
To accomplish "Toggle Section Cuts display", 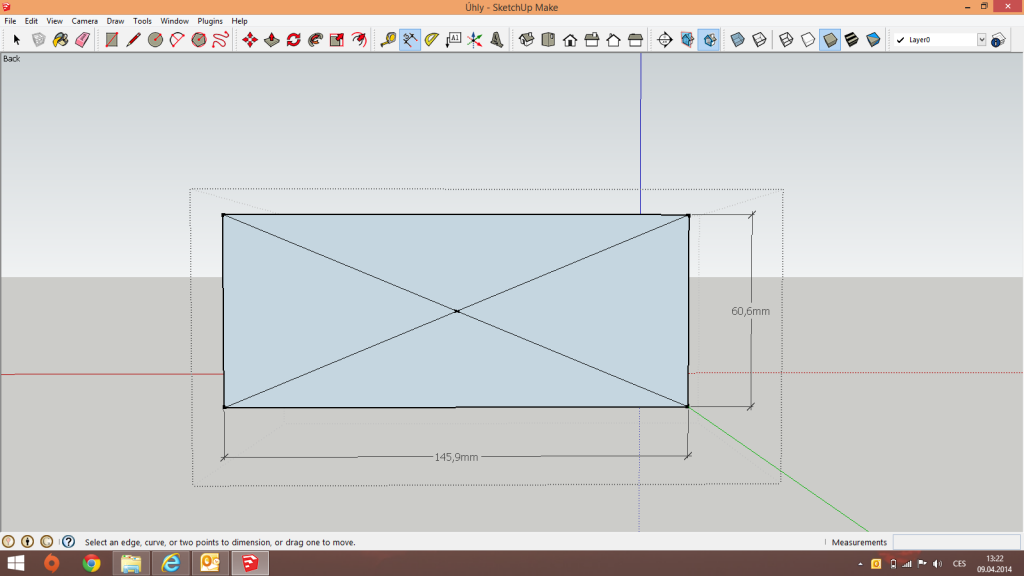I will [x=709, y=40].
